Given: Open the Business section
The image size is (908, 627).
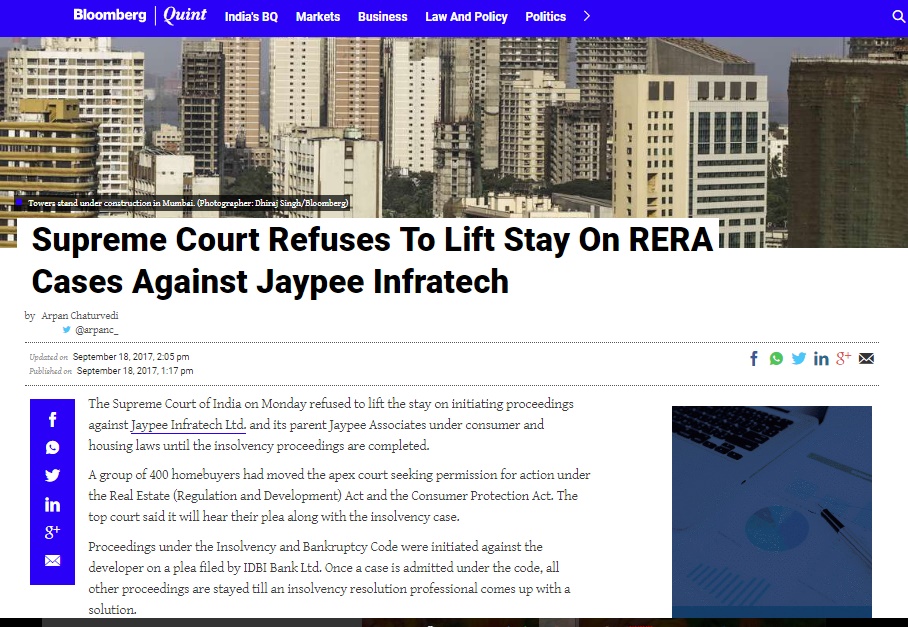Looking at the screenshot, I should point(382,17).
